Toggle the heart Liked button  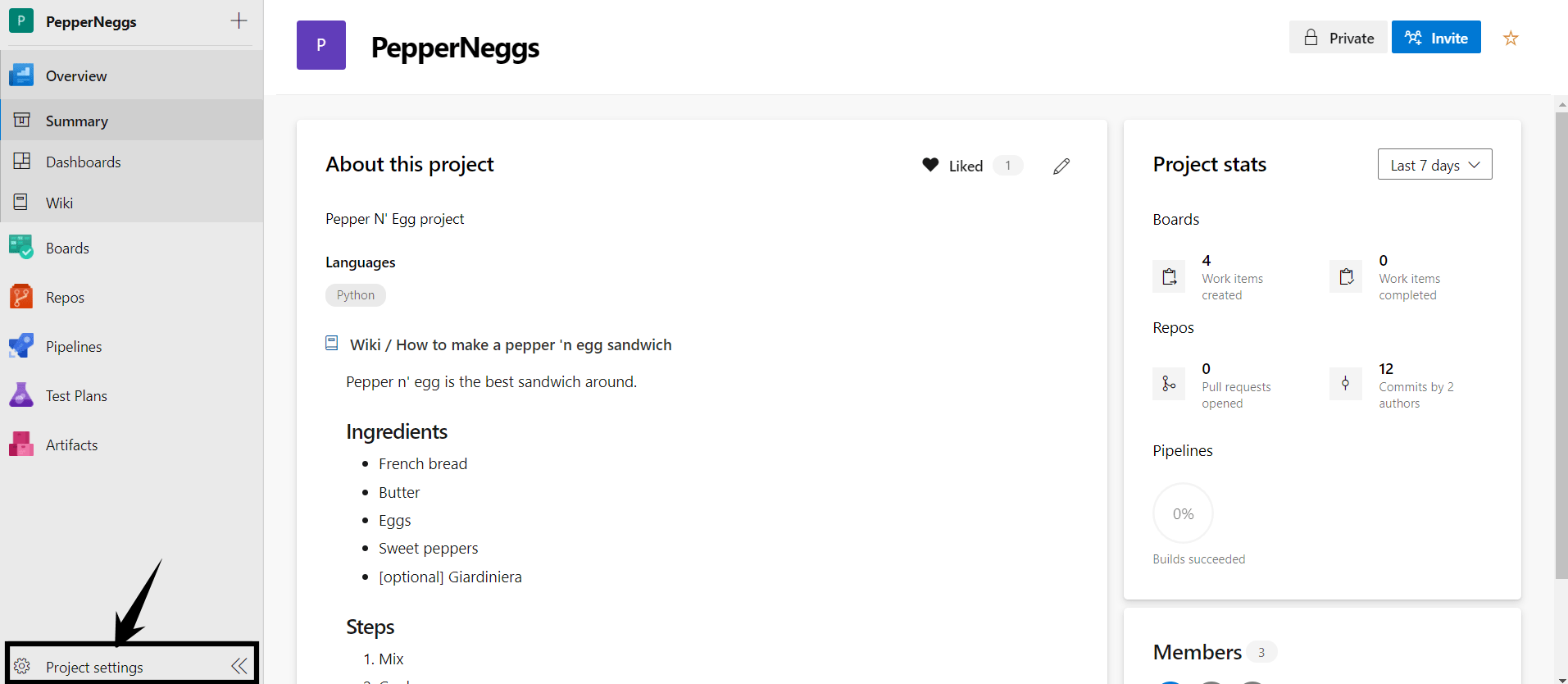click(952, 166)
